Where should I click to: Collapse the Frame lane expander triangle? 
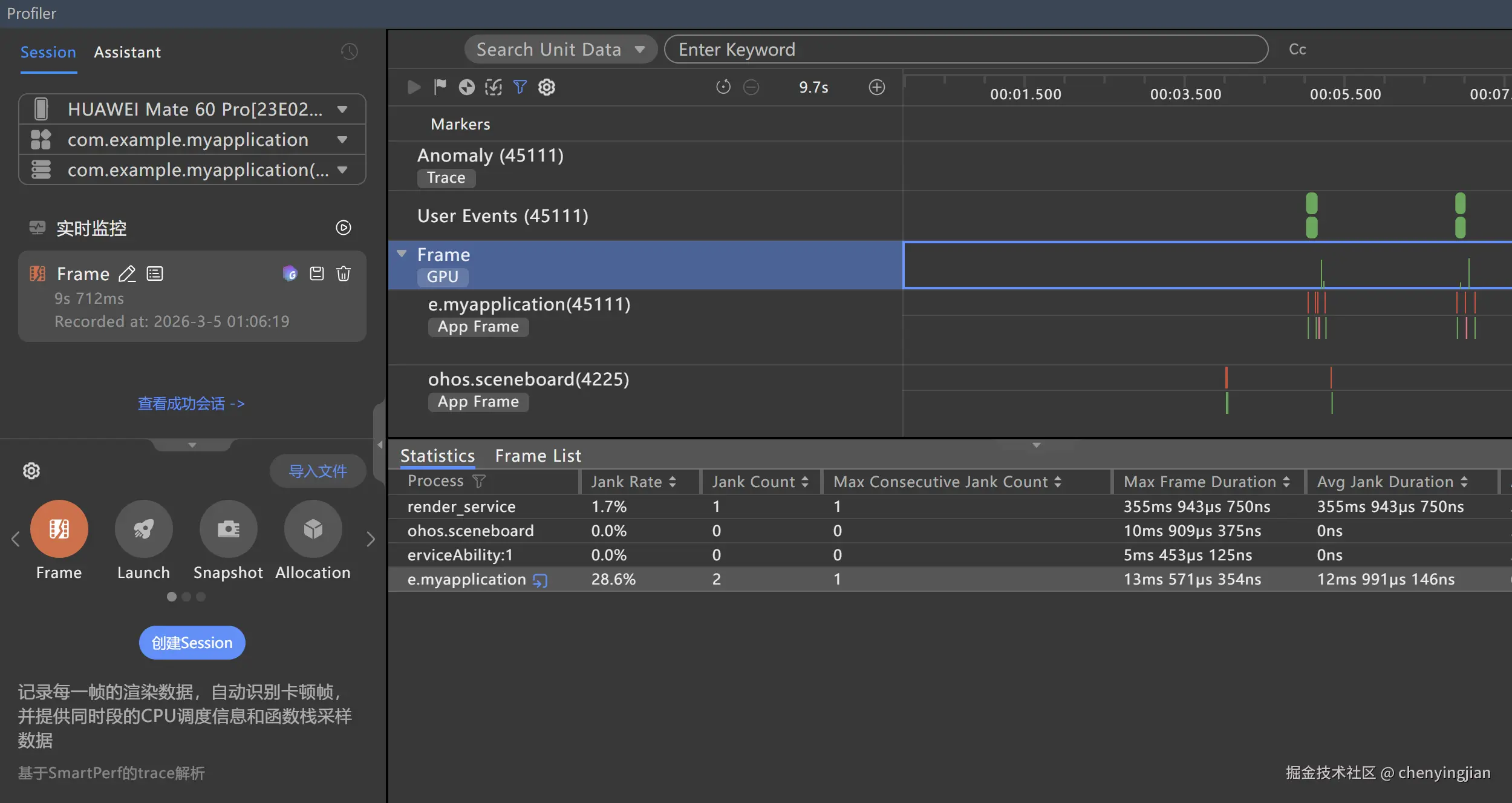[x=402, y=254]
